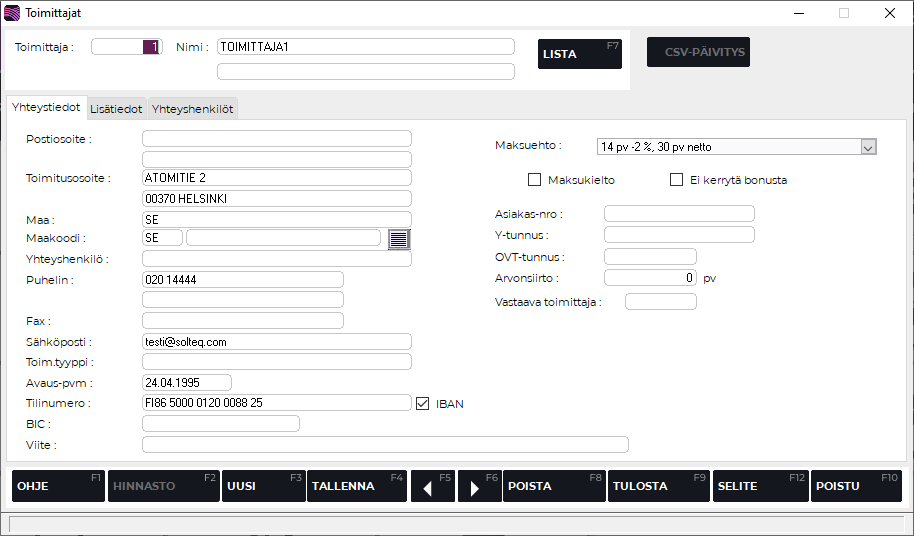Enable the Ei kerrytä bonusta checkbox
Viewport: 914px width, 536px height.
tap(677, 180)
